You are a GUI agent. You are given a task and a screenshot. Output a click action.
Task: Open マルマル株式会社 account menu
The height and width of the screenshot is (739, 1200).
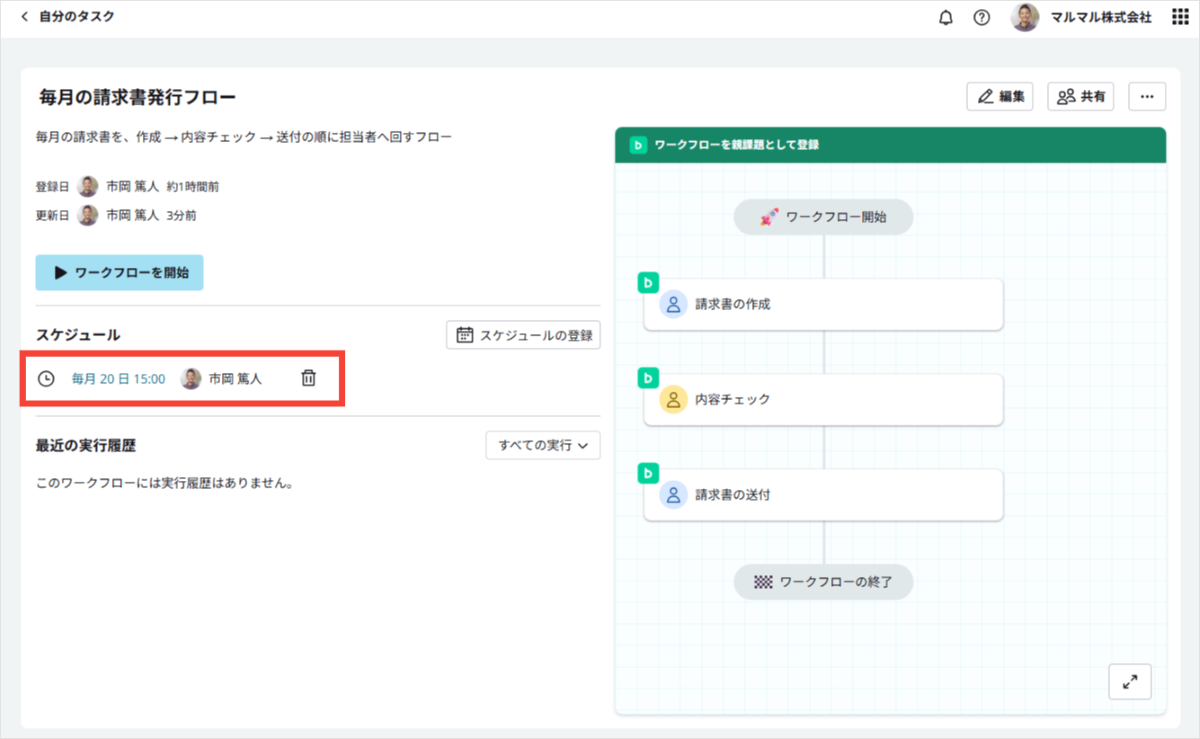click(x=1100, y=18)
